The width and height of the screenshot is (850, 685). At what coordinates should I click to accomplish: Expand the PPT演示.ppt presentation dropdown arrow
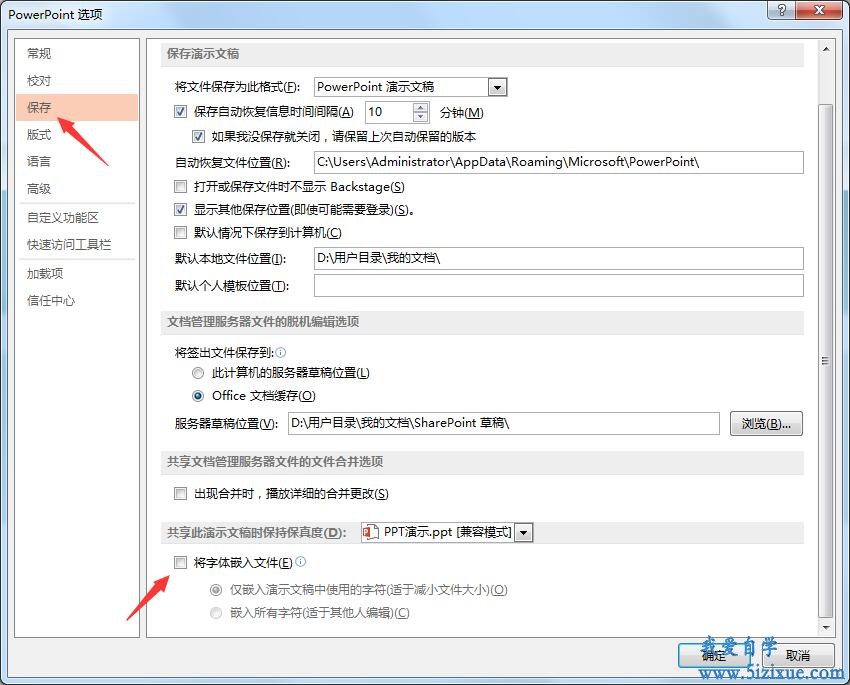click(x=524, y=533)
